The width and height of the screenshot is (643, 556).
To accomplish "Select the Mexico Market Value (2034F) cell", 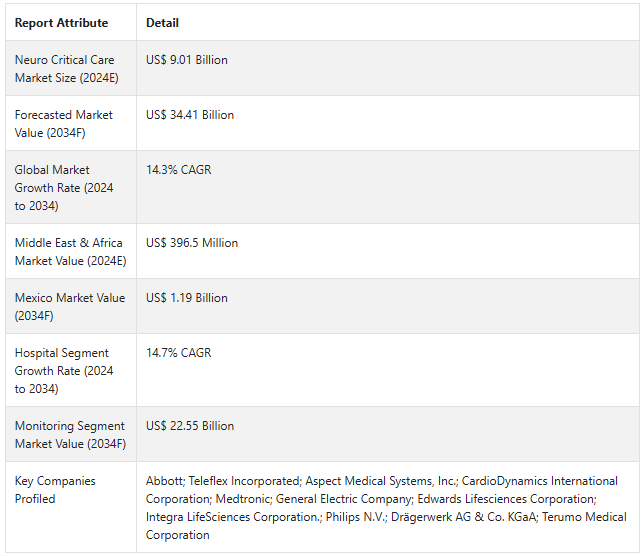I will point(71,306).
